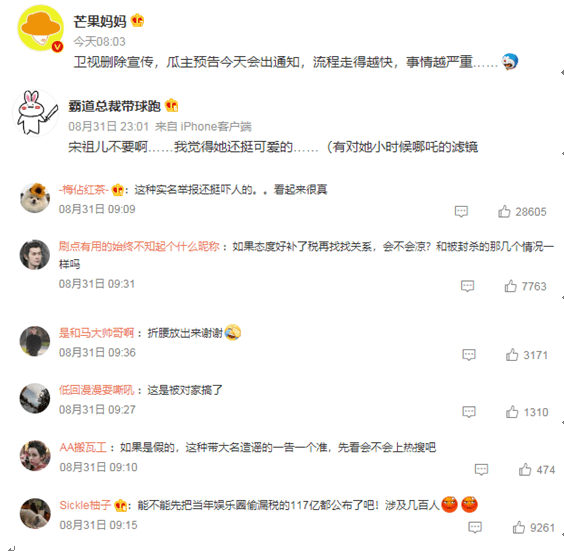
Task: View 霸道总裁带球跑 profile via name
Action: coord(114,106)
